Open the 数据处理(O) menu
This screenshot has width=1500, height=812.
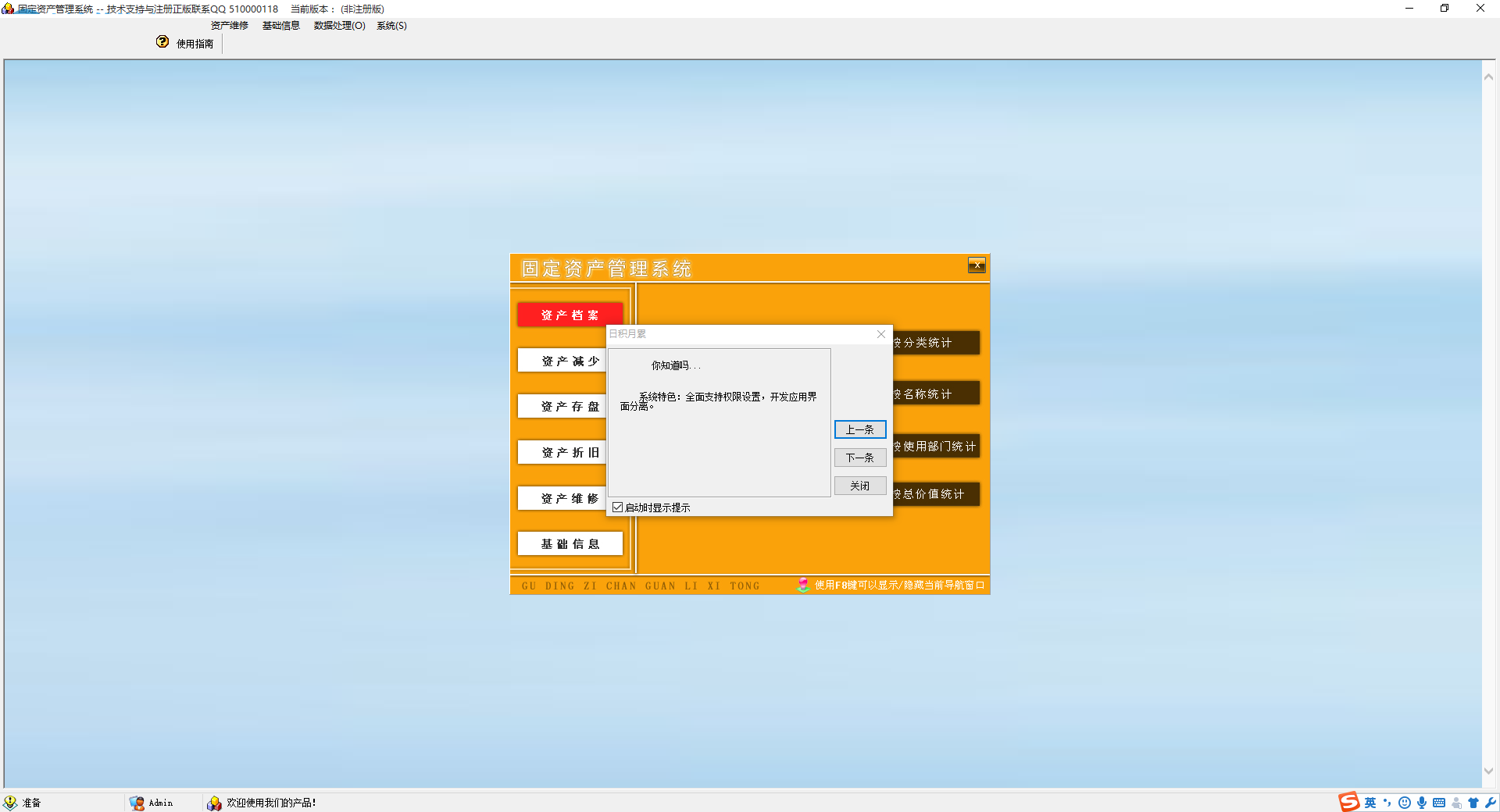click(x=339, y=26)
